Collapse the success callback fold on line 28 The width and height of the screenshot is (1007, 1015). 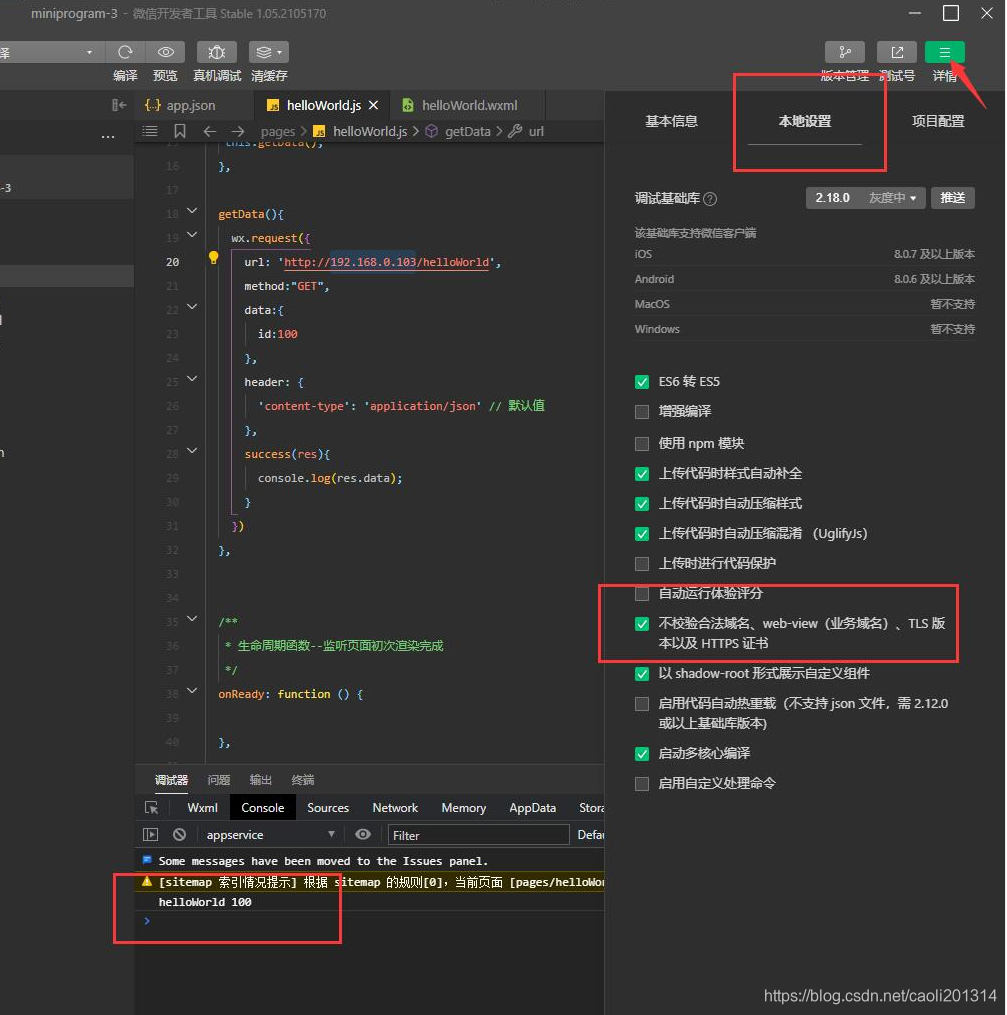click(x=192, y=451)
